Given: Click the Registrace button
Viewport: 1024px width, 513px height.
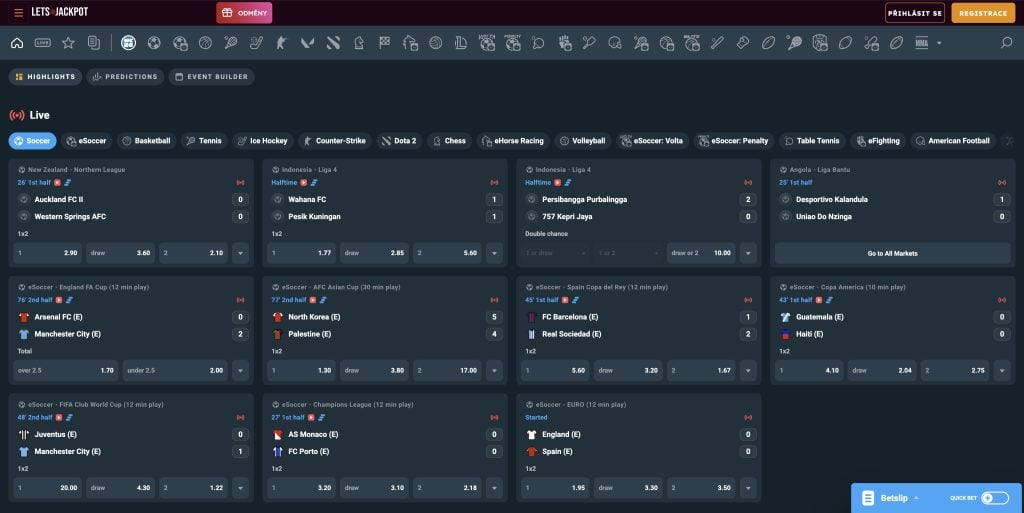Looking at the screenshot, I should pyautogui.click(x=983, y=13).
